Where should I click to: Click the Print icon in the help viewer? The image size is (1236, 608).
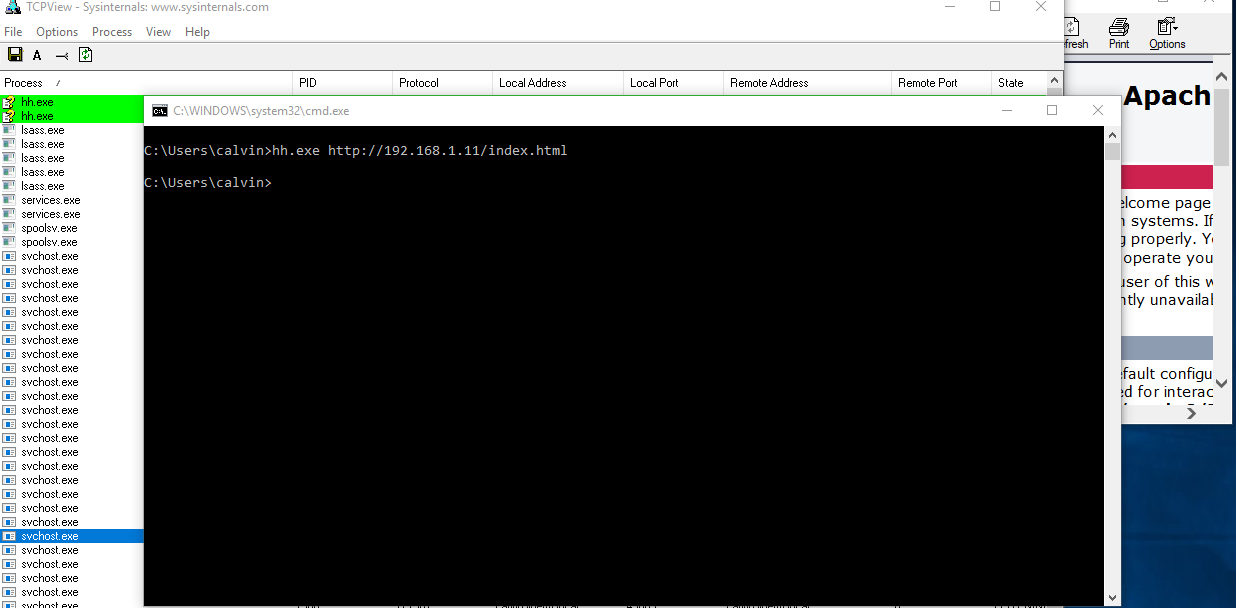[x=1119, y=33]
